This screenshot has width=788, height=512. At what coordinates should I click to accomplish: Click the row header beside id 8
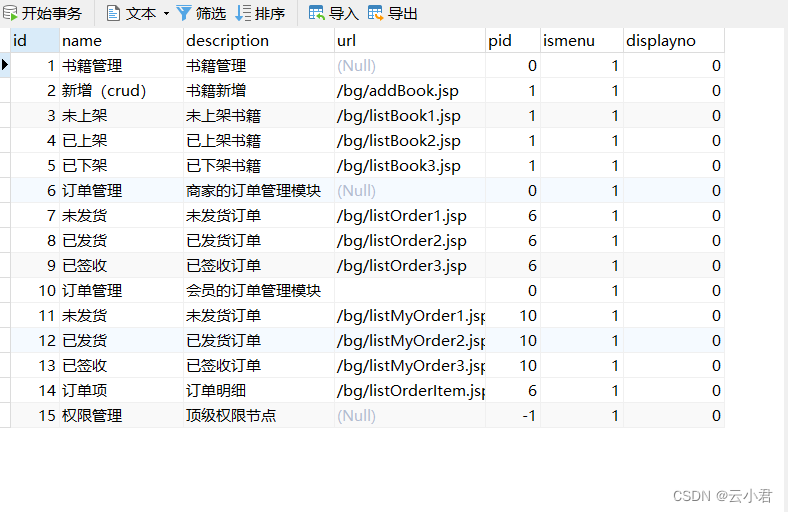(5, 241)
